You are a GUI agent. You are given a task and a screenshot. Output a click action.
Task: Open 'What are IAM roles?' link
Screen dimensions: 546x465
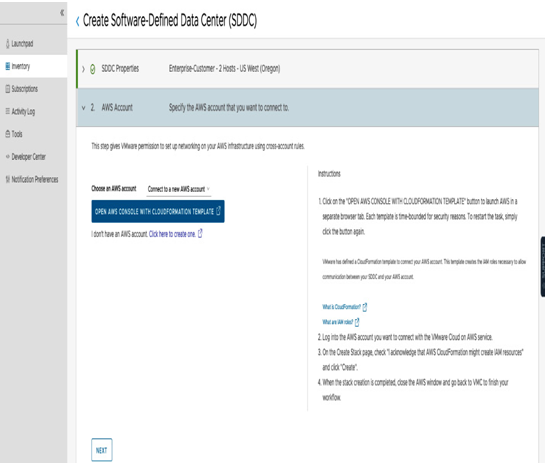337,322
